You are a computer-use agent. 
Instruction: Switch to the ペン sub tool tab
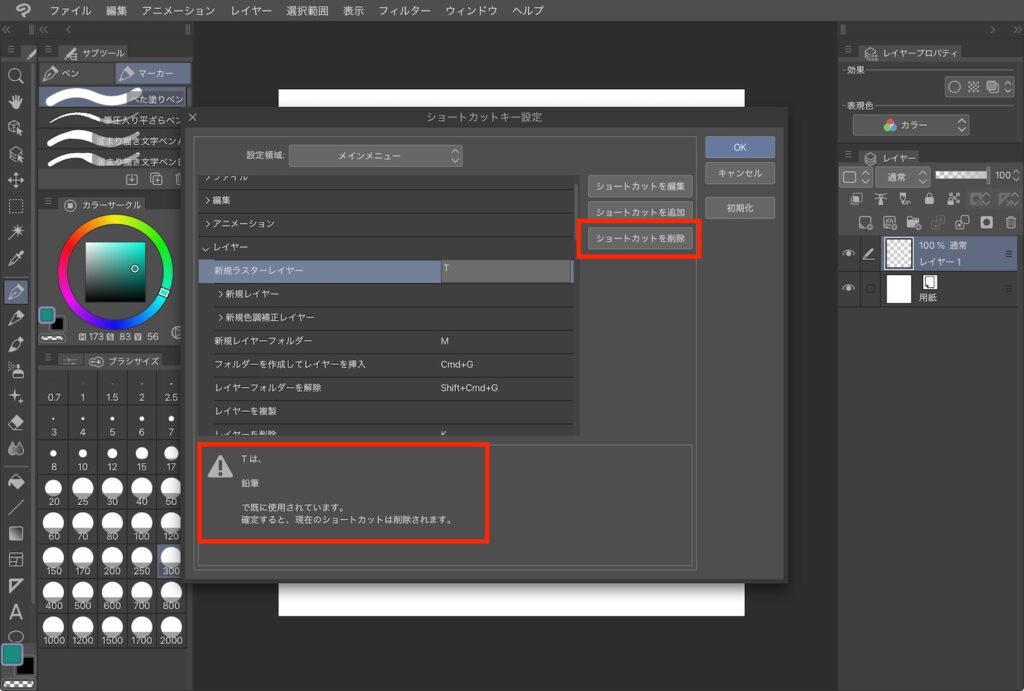(76, 73)
